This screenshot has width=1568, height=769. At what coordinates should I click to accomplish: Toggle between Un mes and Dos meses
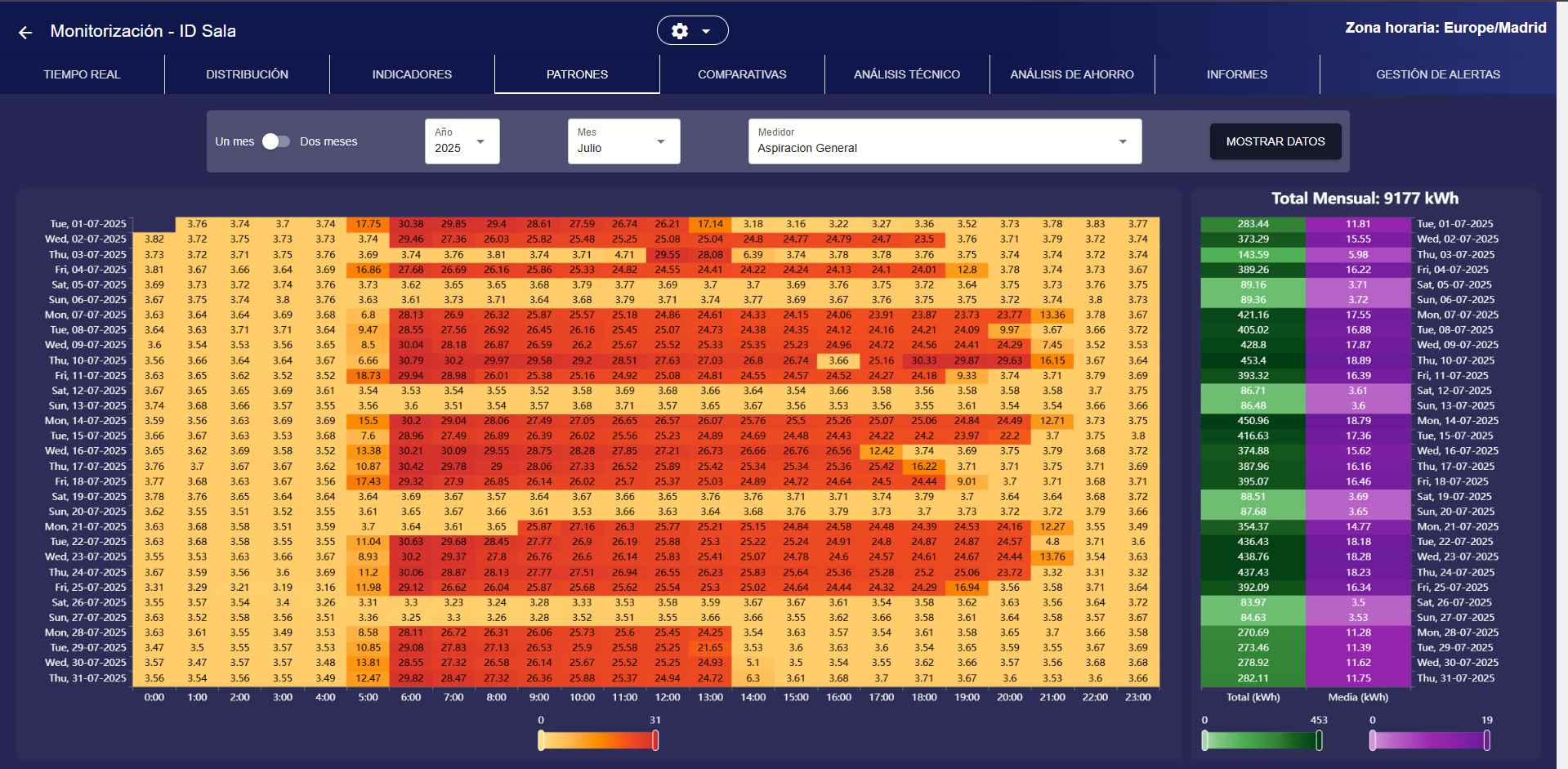point(276,141)
